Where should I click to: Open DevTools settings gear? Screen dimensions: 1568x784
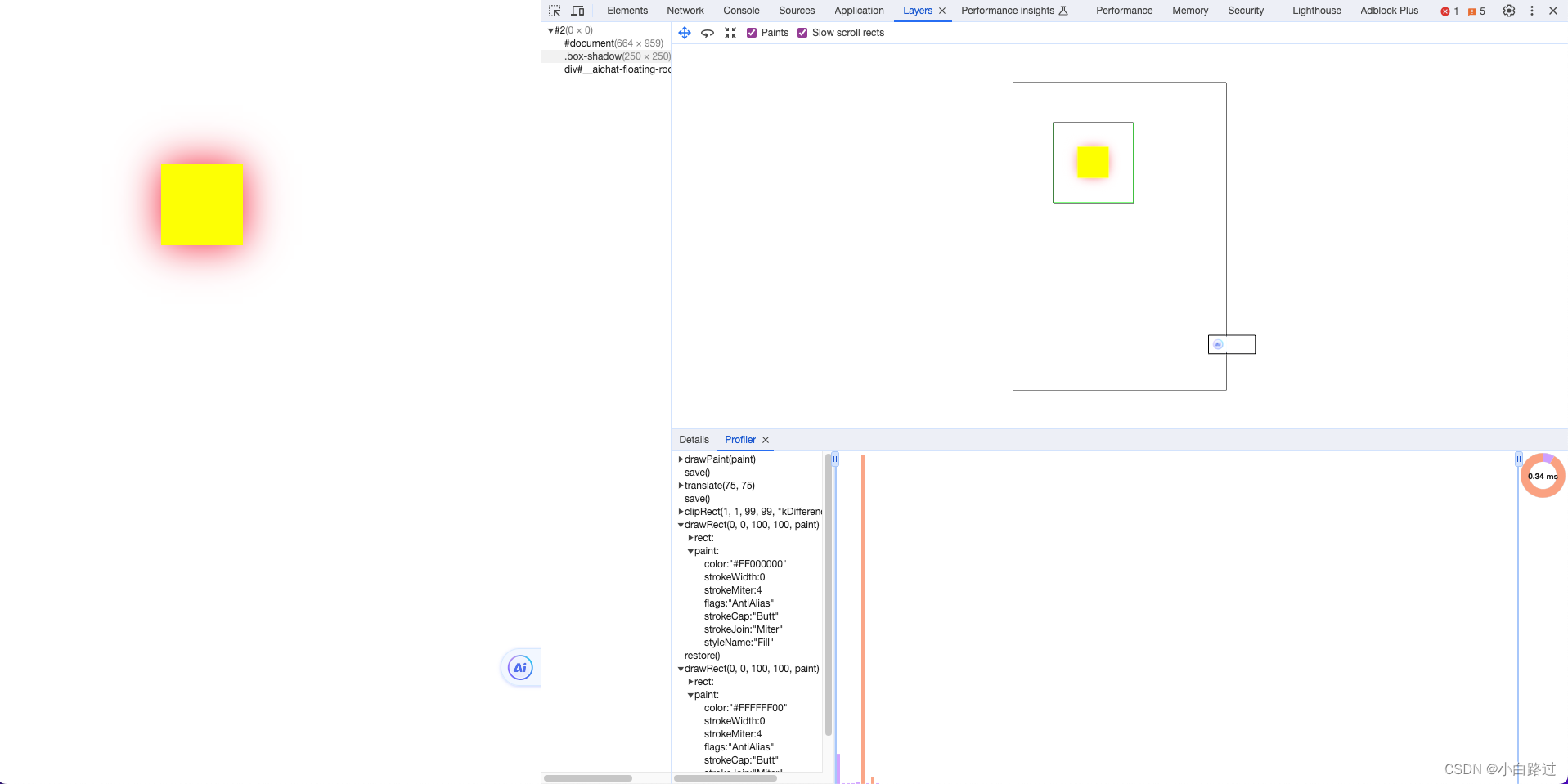[x=1509, y=11]
